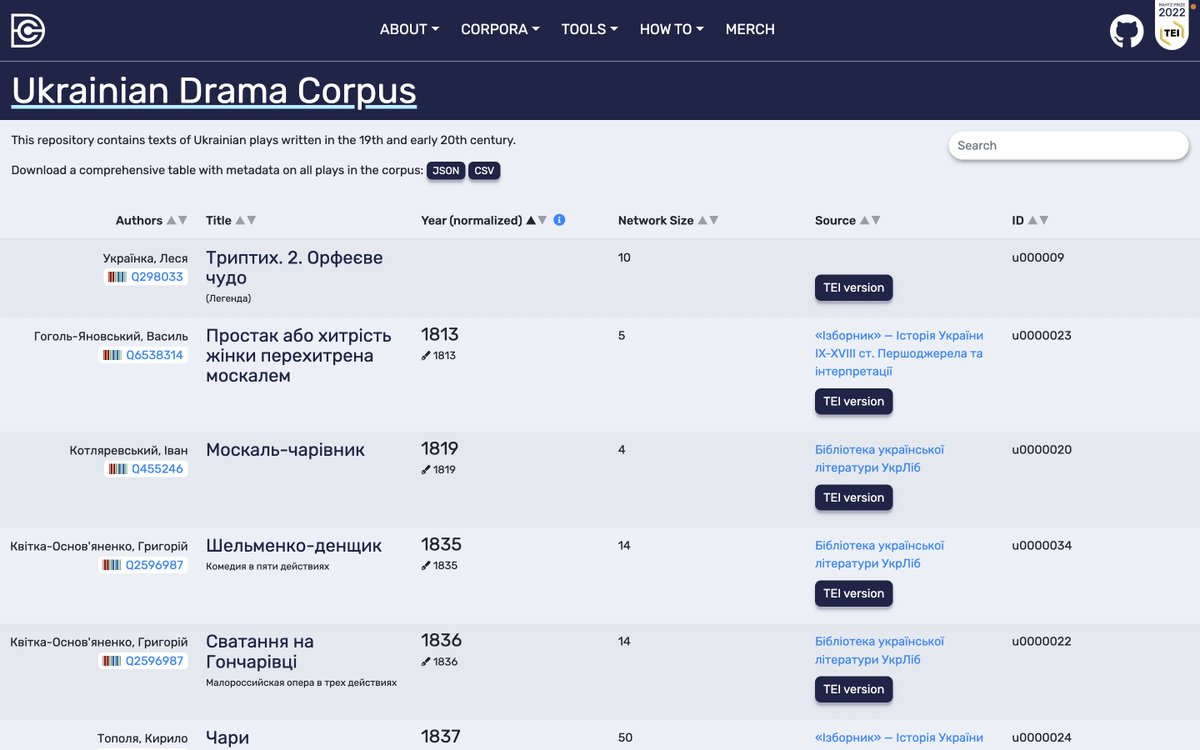
Task: Open the MERCH menu item
Action: coord(750,29)
